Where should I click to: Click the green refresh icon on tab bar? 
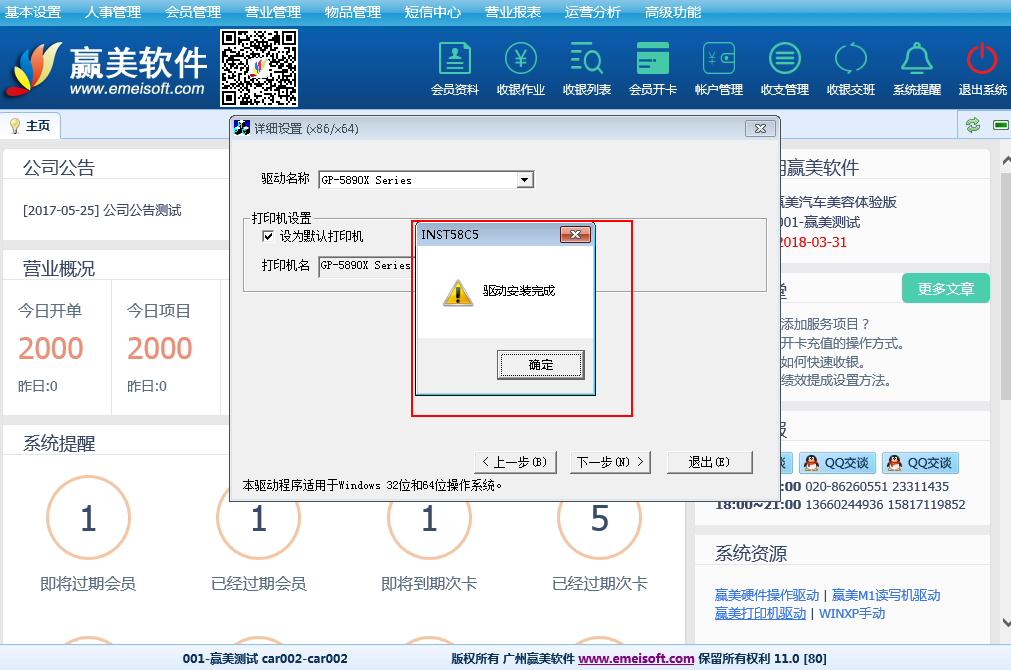pyautogui.click(x=972, y=125)
